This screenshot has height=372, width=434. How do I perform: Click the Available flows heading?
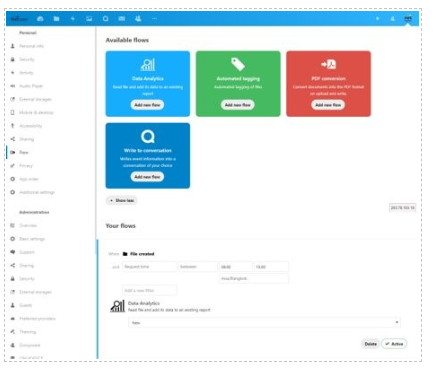coord(127,40)
